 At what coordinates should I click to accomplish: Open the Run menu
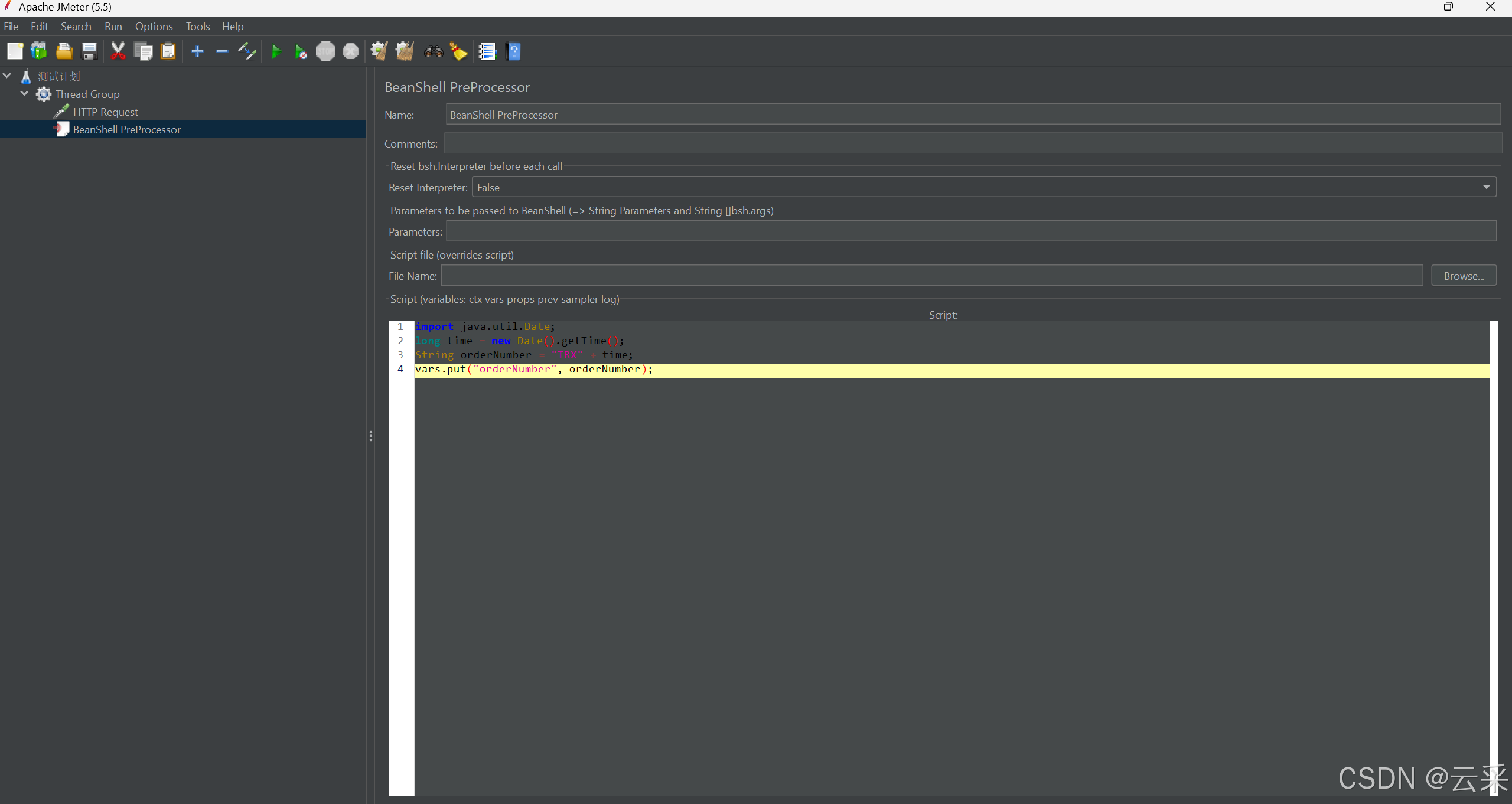pyautogui.click(x=113, y=27)
